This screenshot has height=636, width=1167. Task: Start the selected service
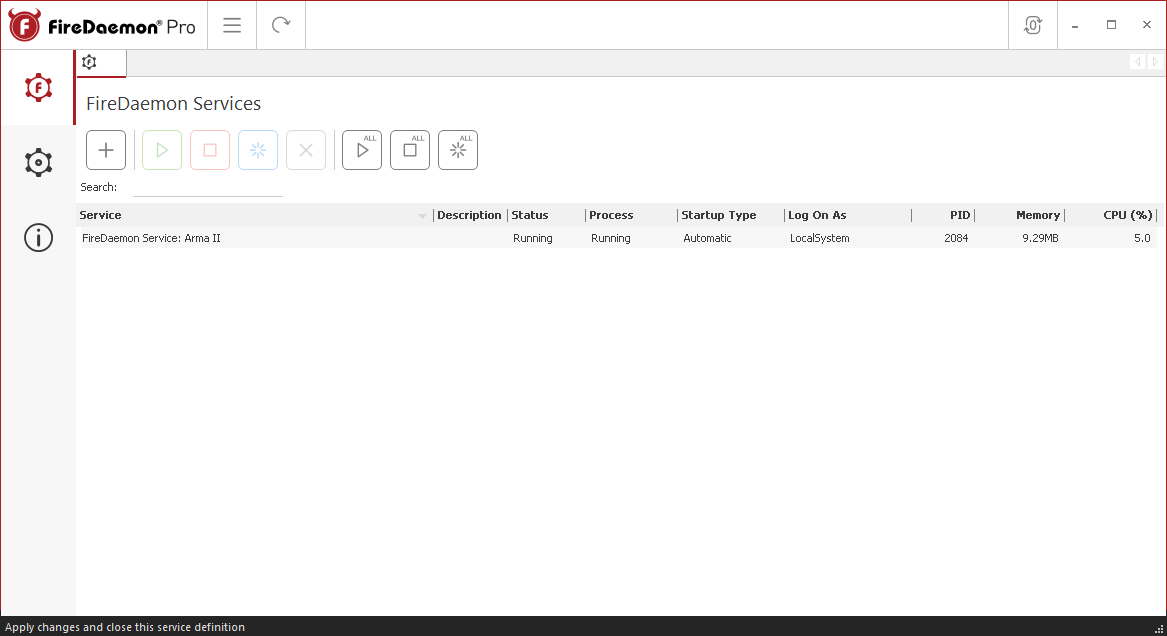click(162, 150)
